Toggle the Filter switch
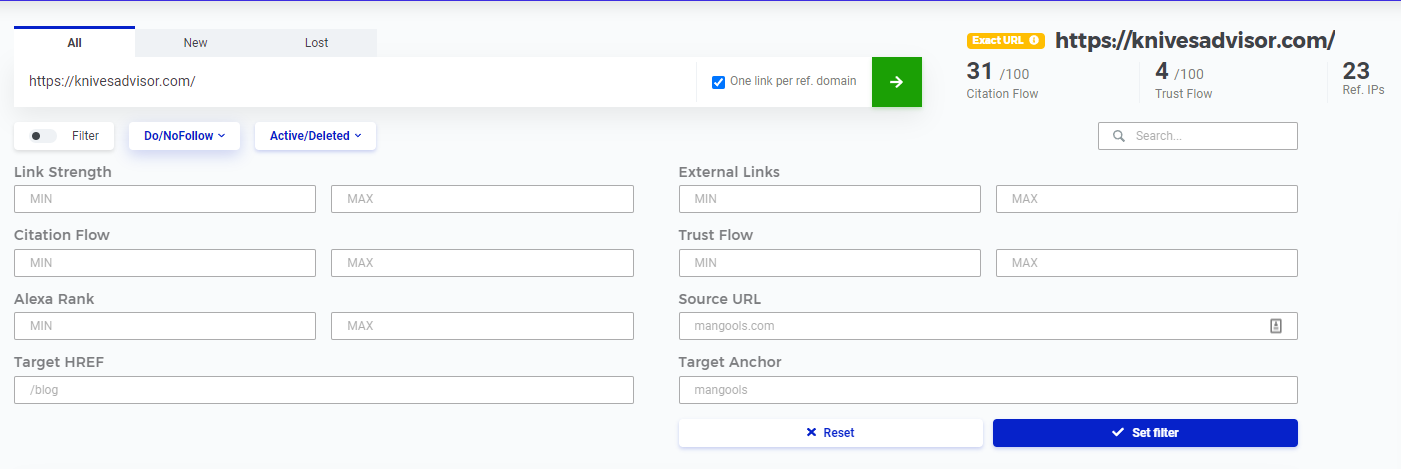This screenshot has height=469, width=1401. click(43, 136)
